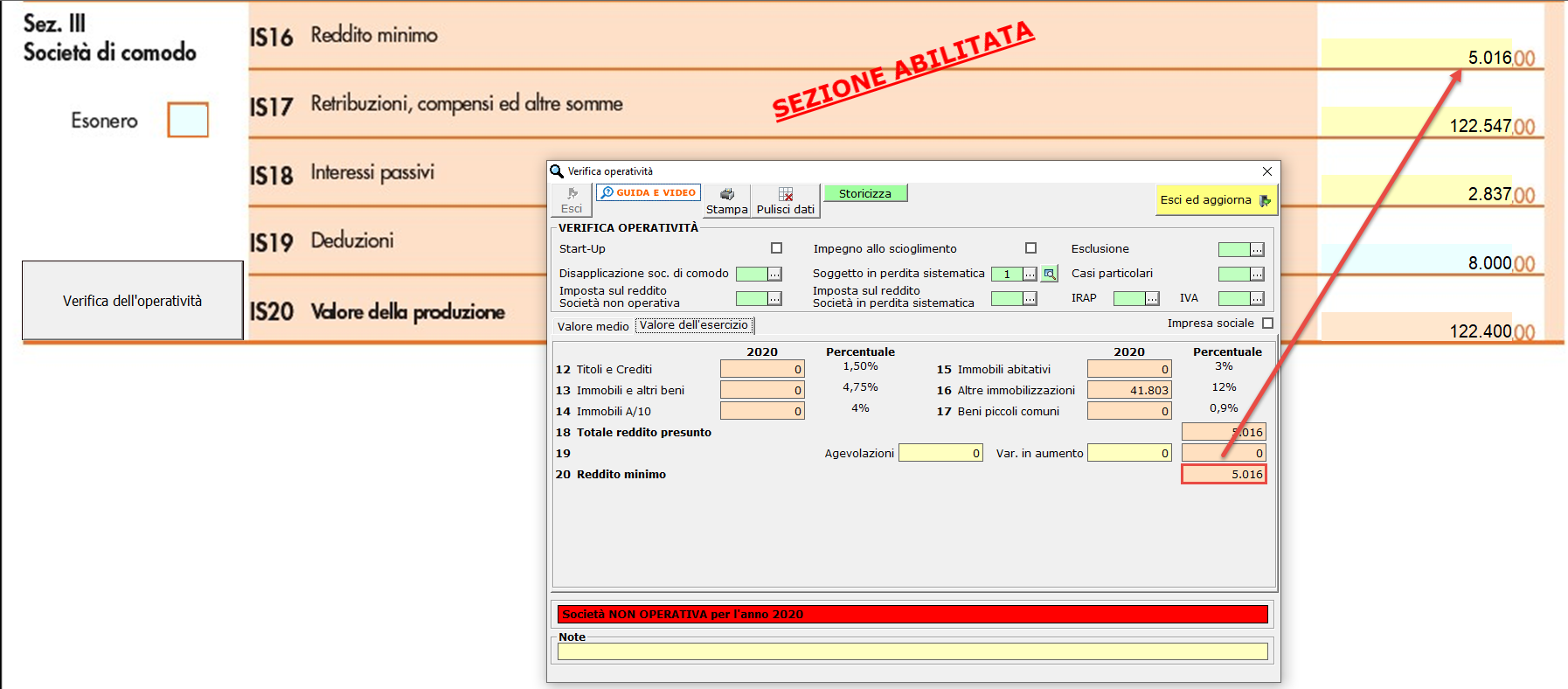Open Imposta sul reddito Società non operativa selector
1568x689 pixels.
coord(774,299)
